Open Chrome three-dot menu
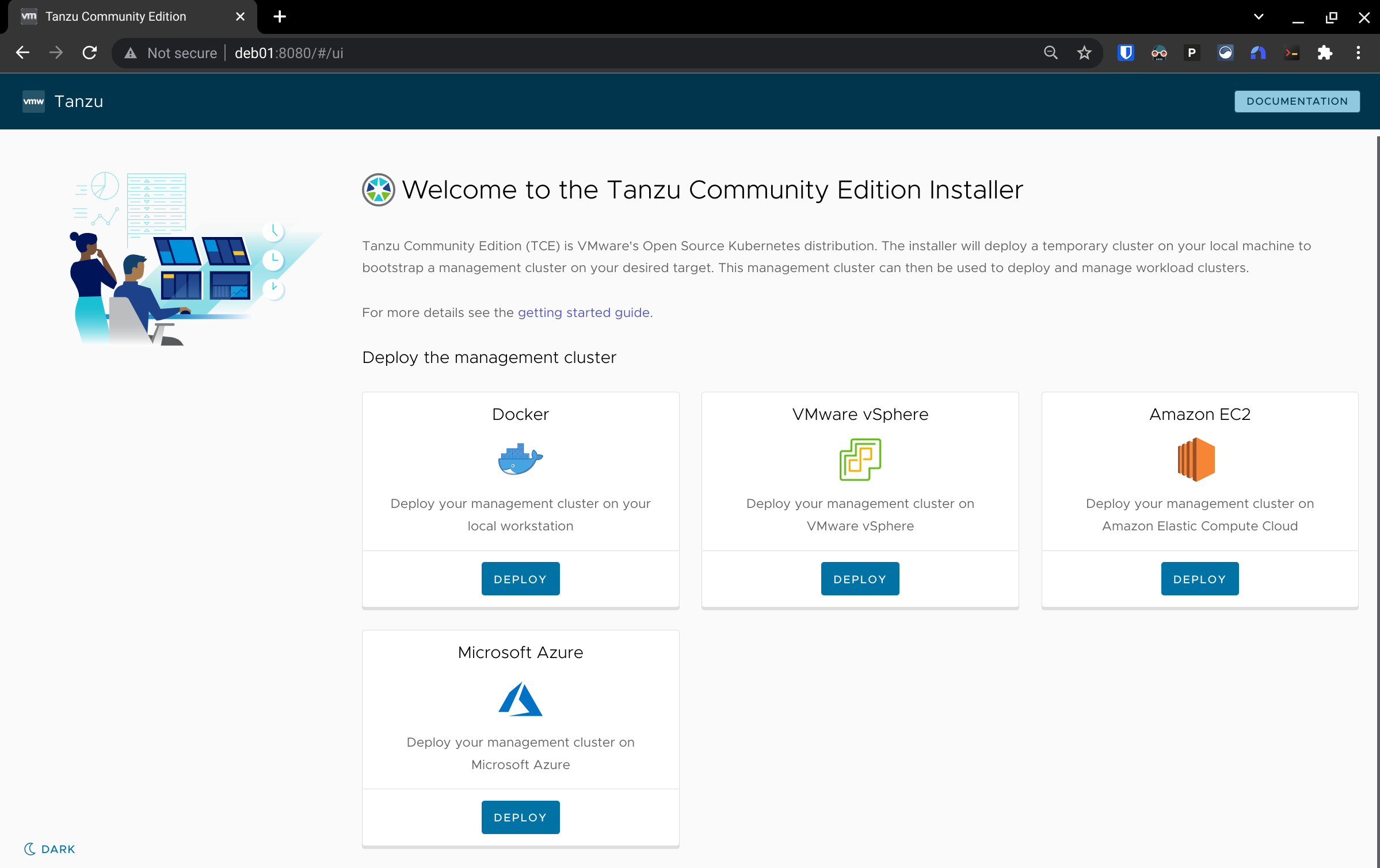The height and width of the screenshot is (868, 1380). [x=1358, y=53]
